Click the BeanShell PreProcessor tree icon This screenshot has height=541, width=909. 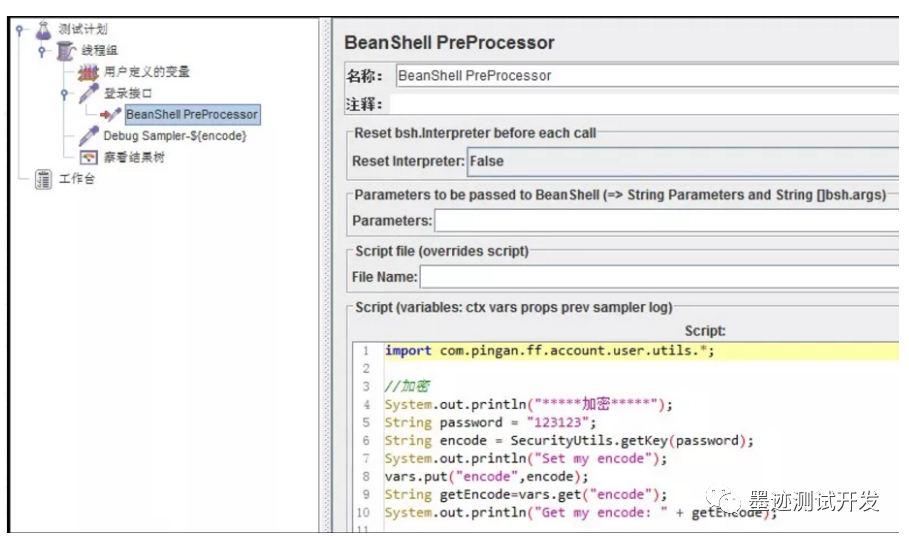point(110,115)
